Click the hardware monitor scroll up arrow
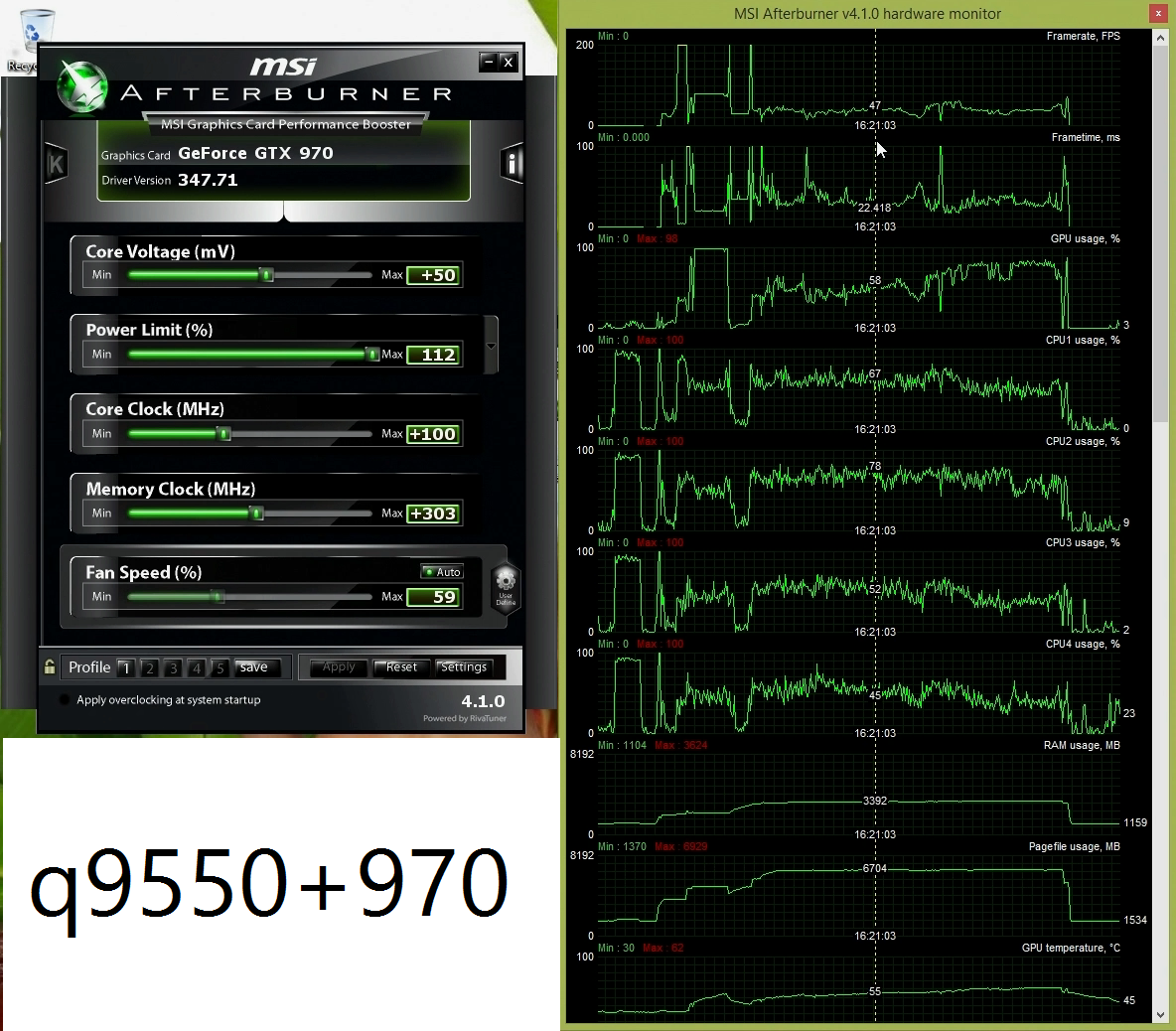The height and width of the screenshot is (1031, 1176). pos(1160,37)
